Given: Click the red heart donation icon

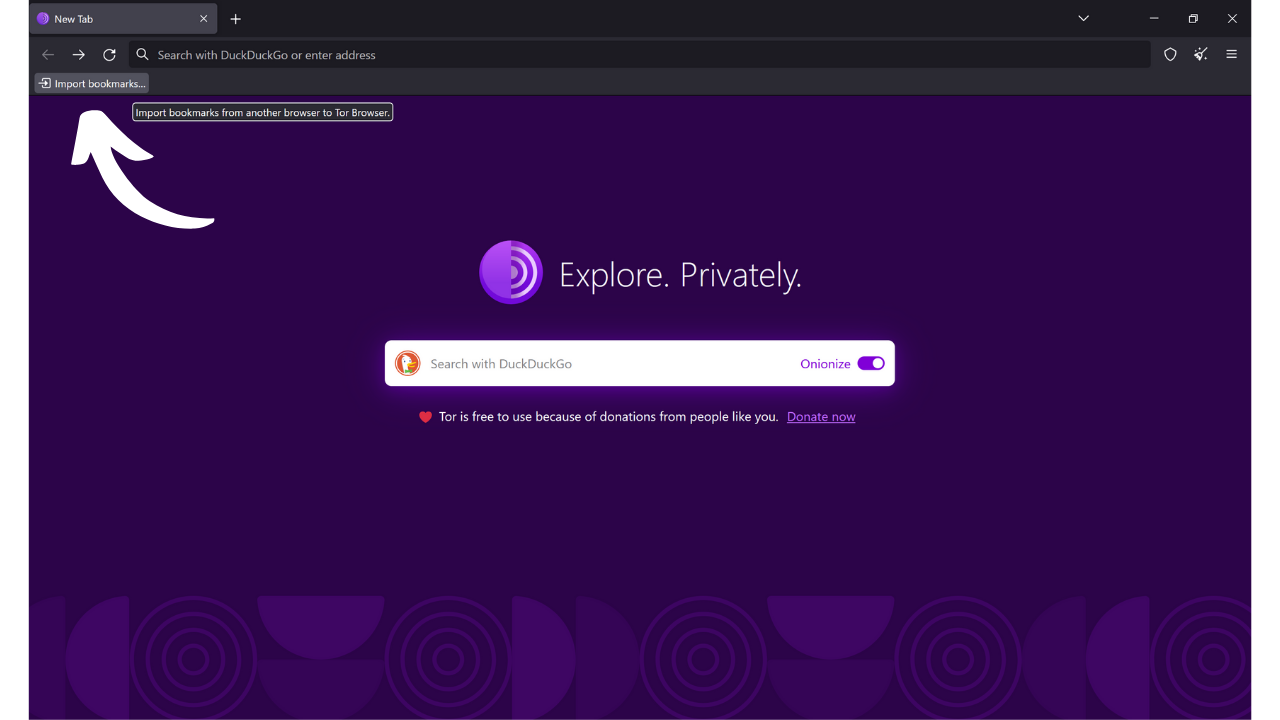Looking at the screenshot, I should click(x=424, y=416).
